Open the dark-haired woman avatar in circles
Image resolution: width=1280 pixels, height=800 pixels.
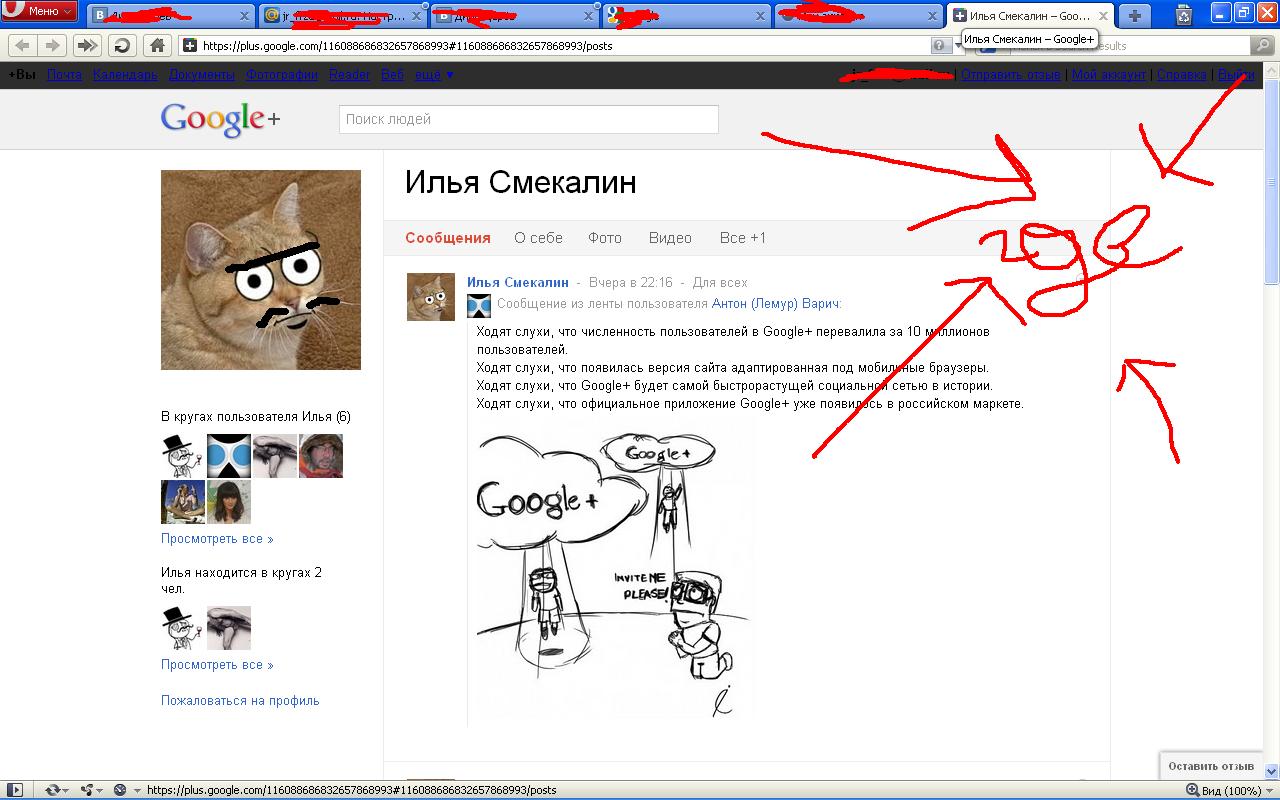click(x=229, y=502)
